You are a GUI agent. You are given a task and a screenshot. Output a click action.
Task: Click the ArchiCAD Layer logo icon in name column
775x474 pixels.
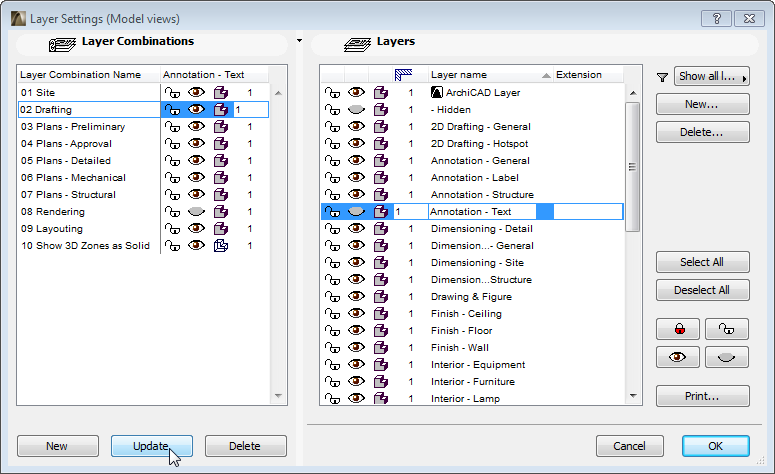pyautogui.click(x=436, y=92)
